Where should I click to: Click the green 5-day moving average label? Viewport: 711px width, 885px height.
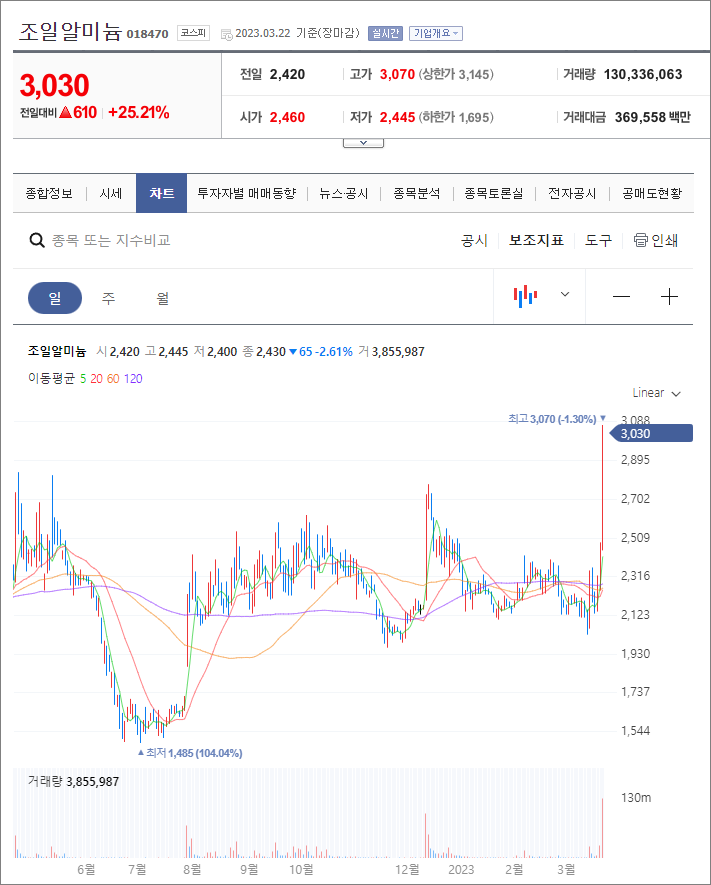(x=83, y=379)
